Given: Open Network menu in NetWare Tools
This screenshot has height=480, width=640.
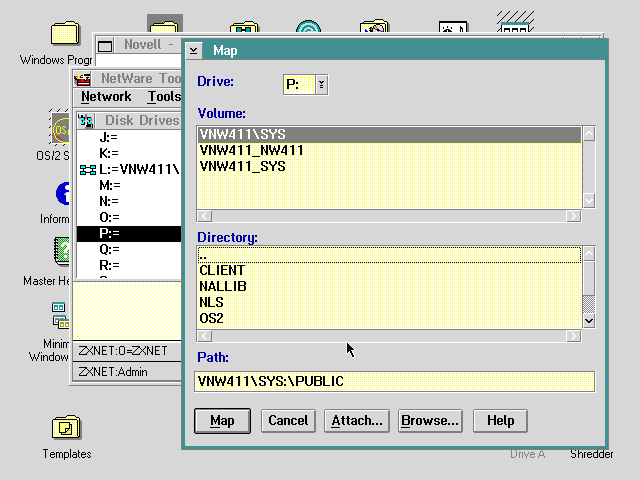Looking at the screenshot, I should pos(106,97).
